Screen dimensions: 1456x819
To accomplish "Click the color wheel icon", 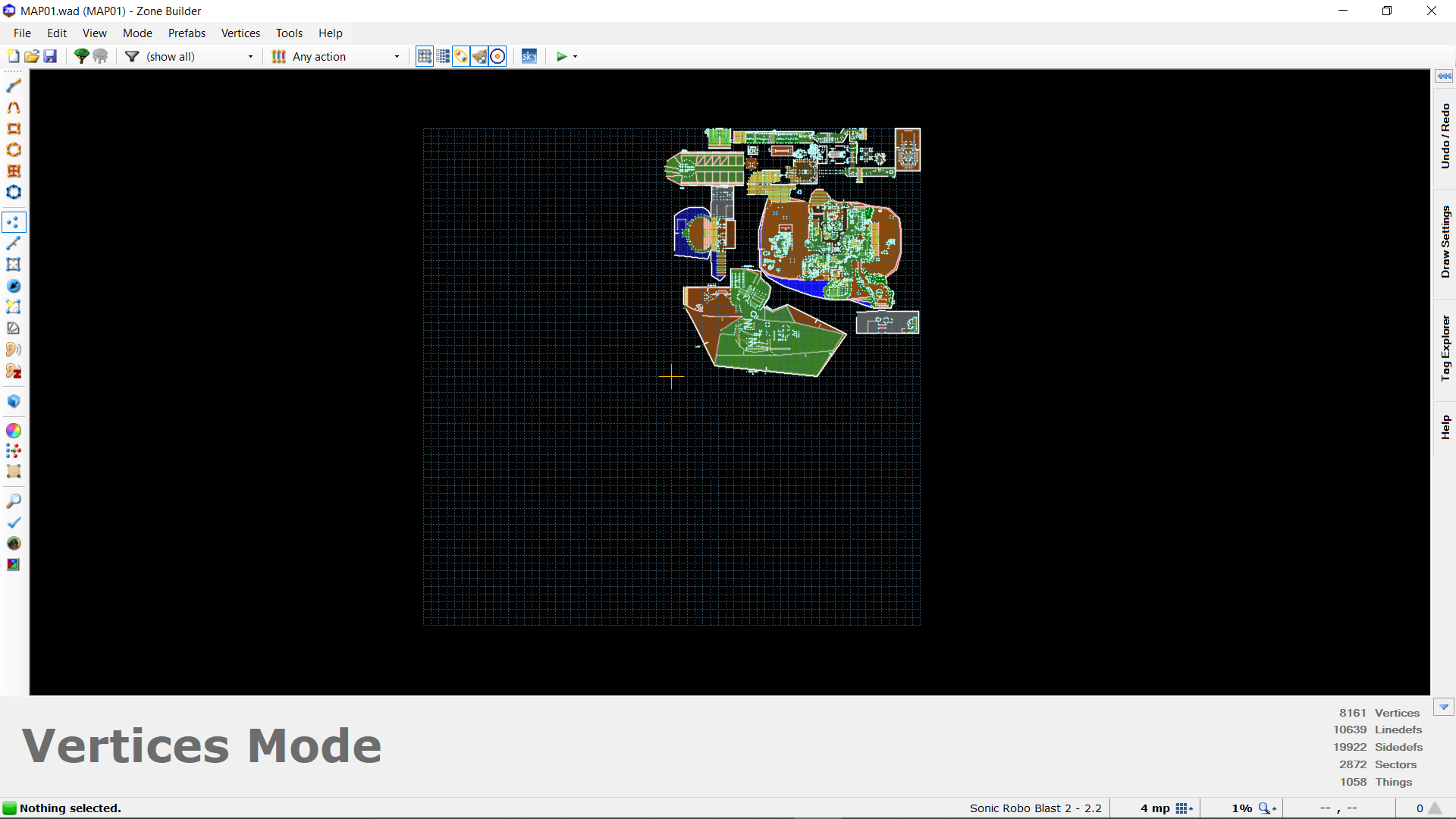I will [14, 431].
